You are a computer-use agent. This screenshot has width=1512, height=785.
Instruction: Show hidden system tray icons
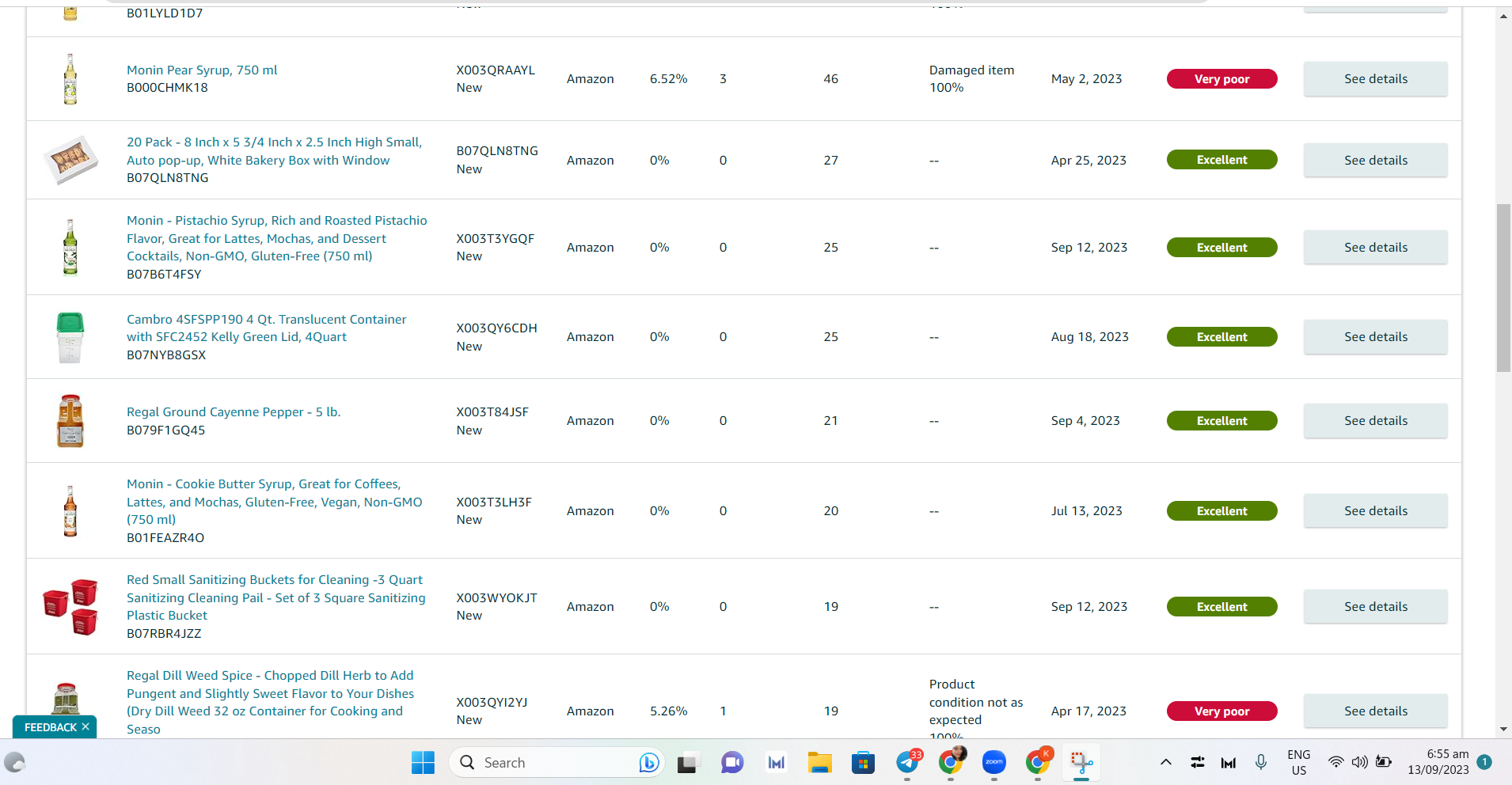[x=1165, y=762]
